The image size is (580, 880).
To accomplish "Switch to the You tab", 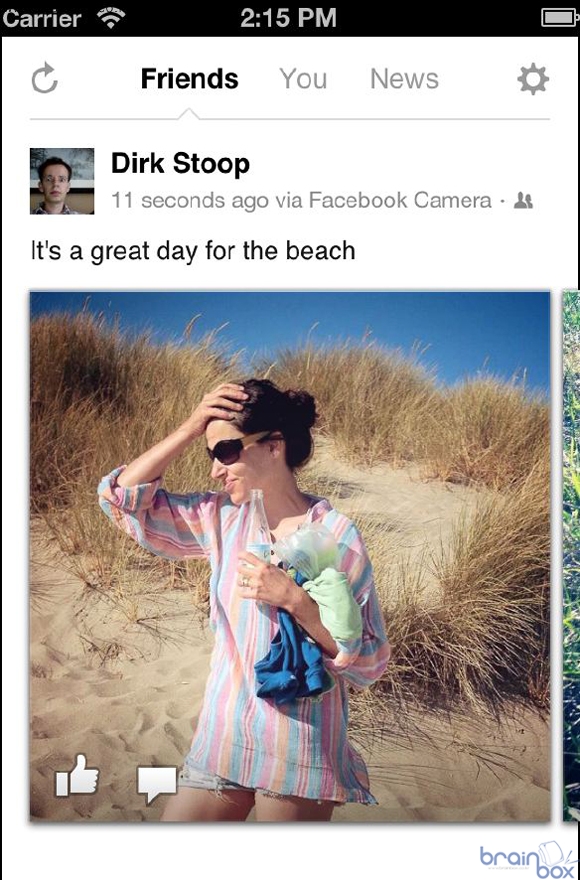I will (x=303, y=79).
